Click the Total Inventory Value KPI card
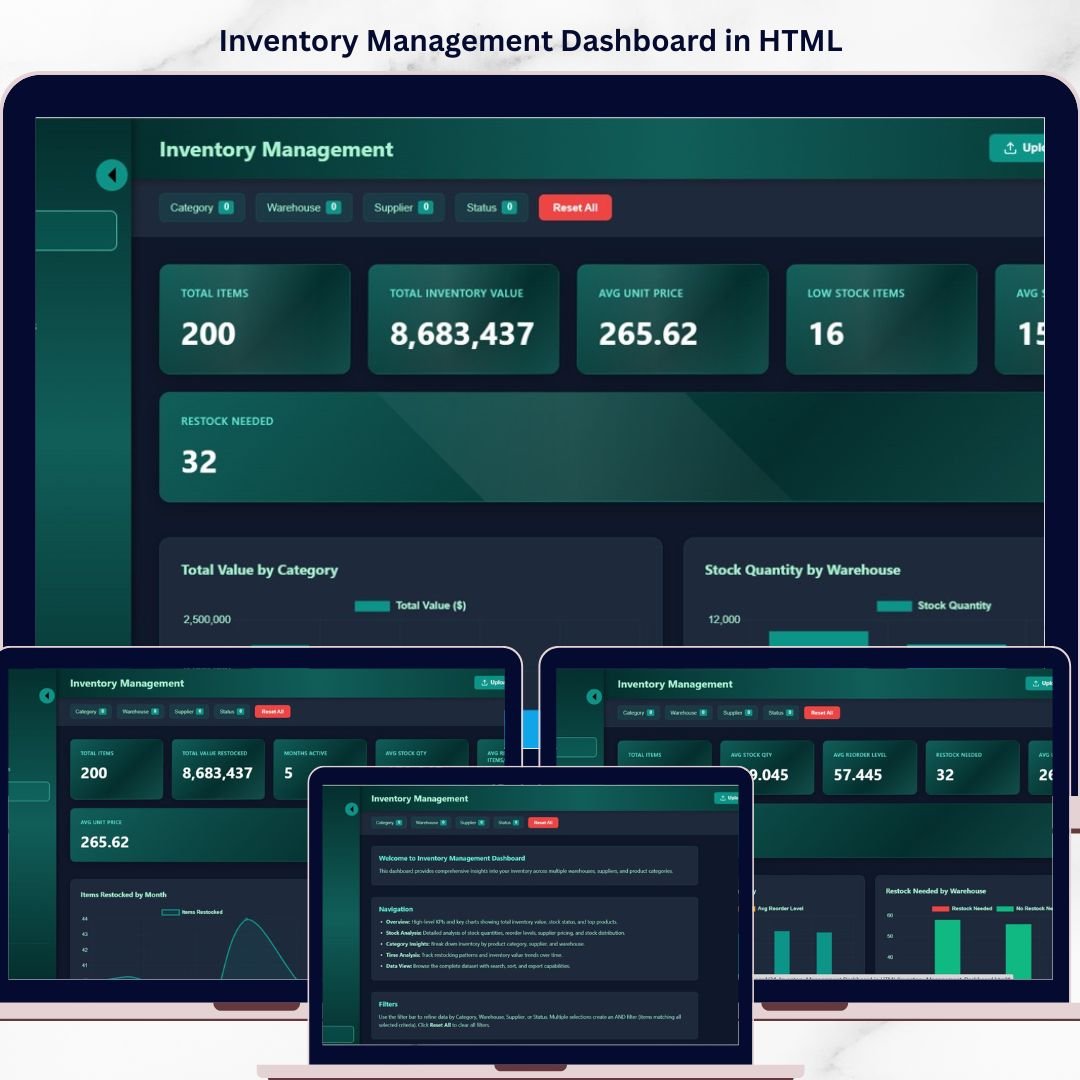 (x=463, y=319)
